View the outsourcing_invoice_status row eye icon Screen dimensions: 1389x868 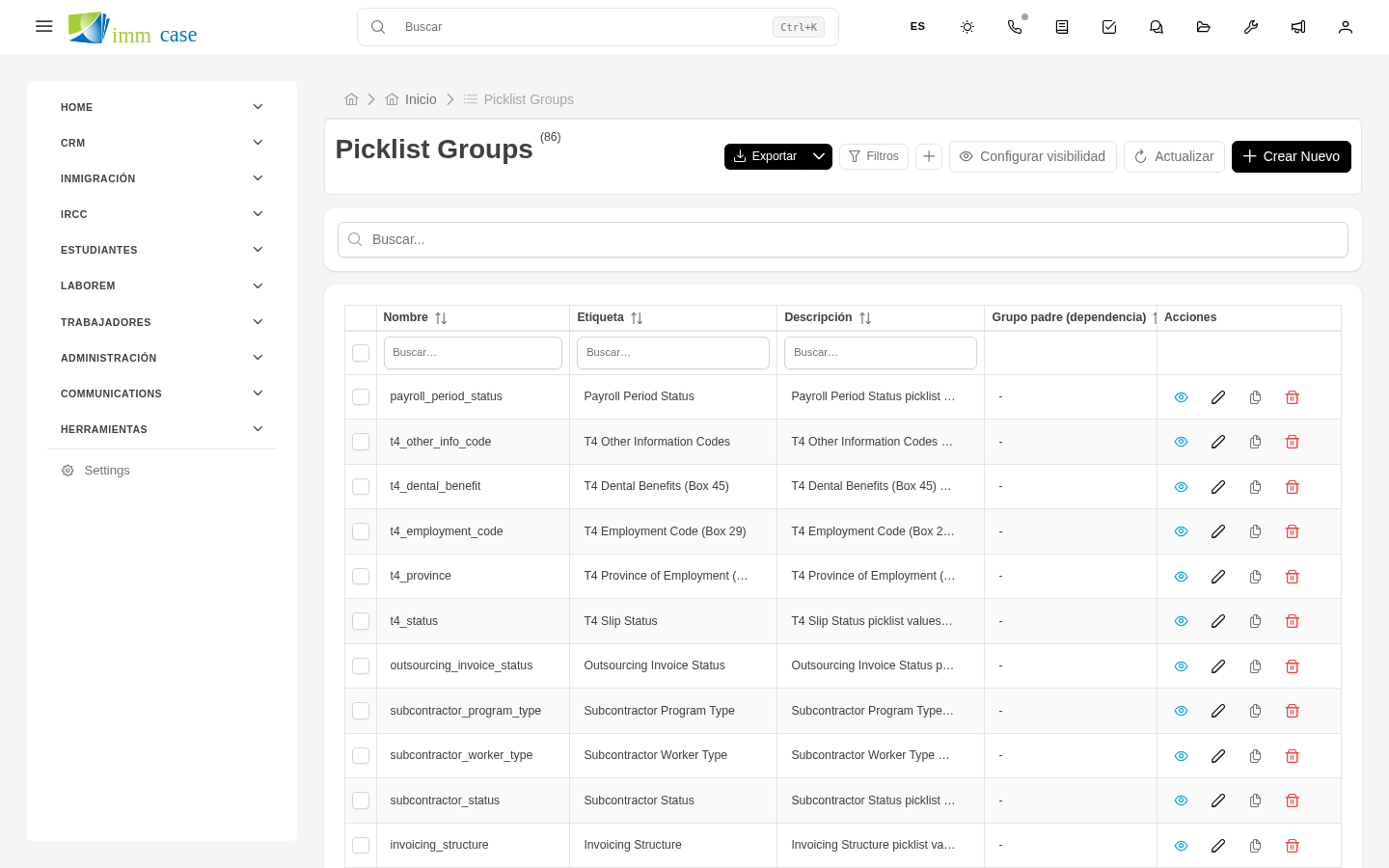pos(1181,666)
